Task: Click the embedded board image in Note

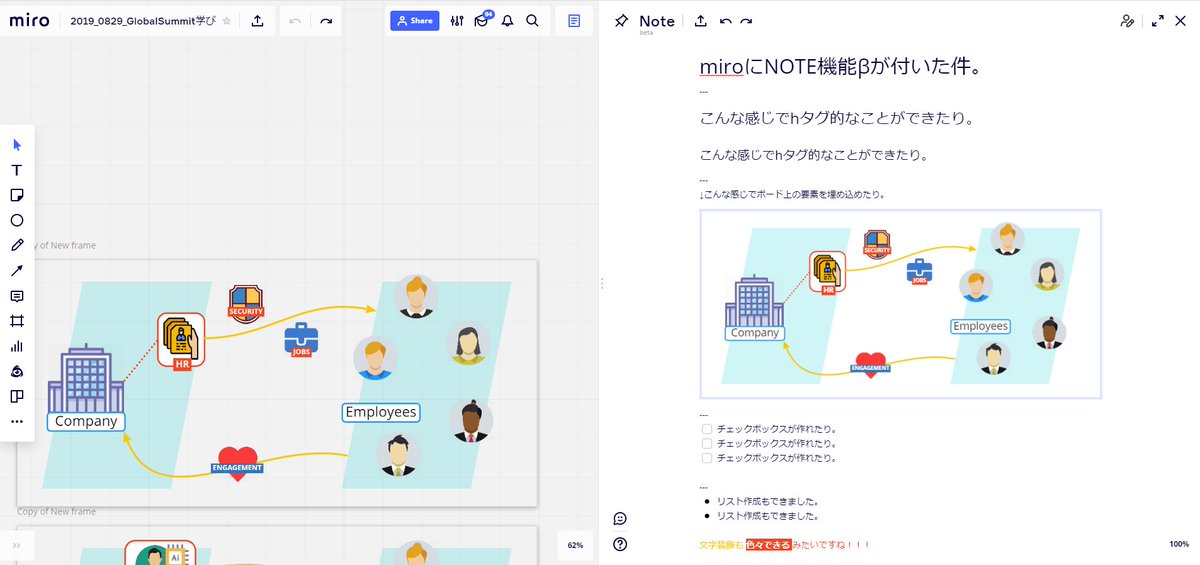Action: [x=901, y=304]
